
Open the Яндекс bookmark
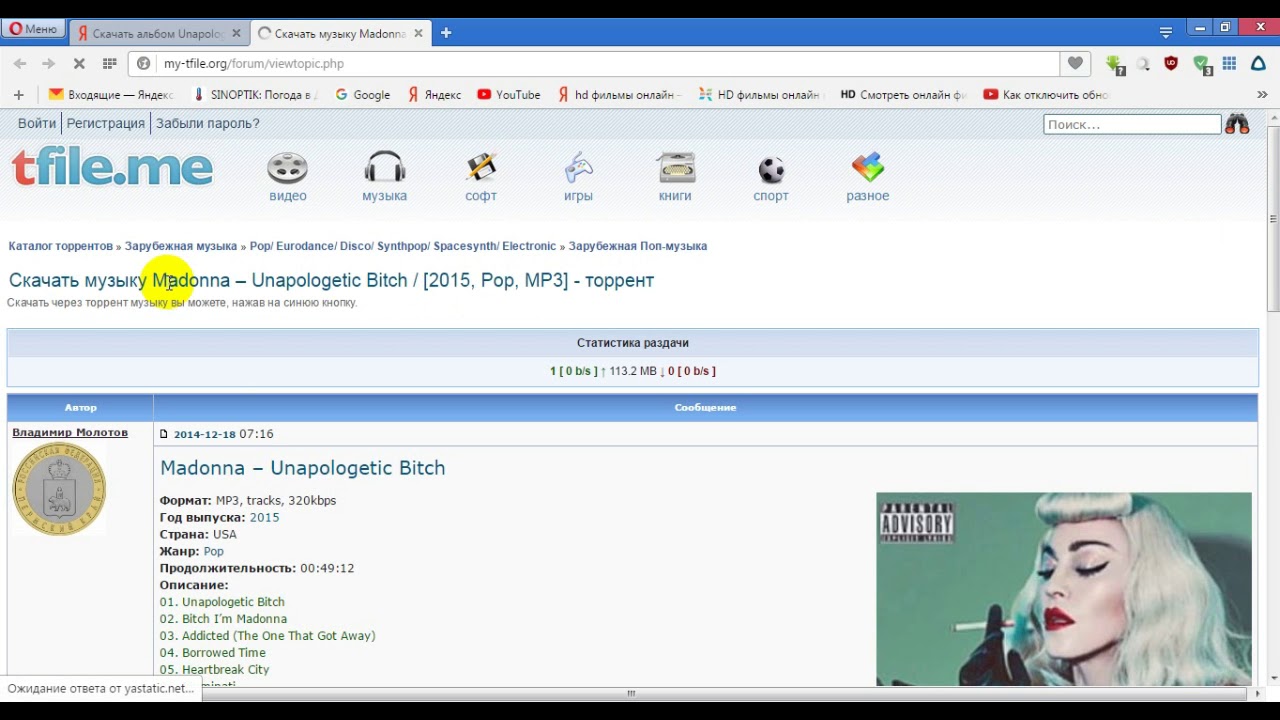click(434, 95)
